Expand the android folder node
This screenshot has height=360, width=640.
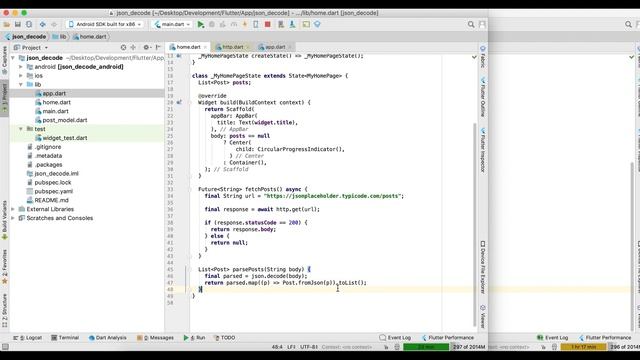tap(21, 67)
